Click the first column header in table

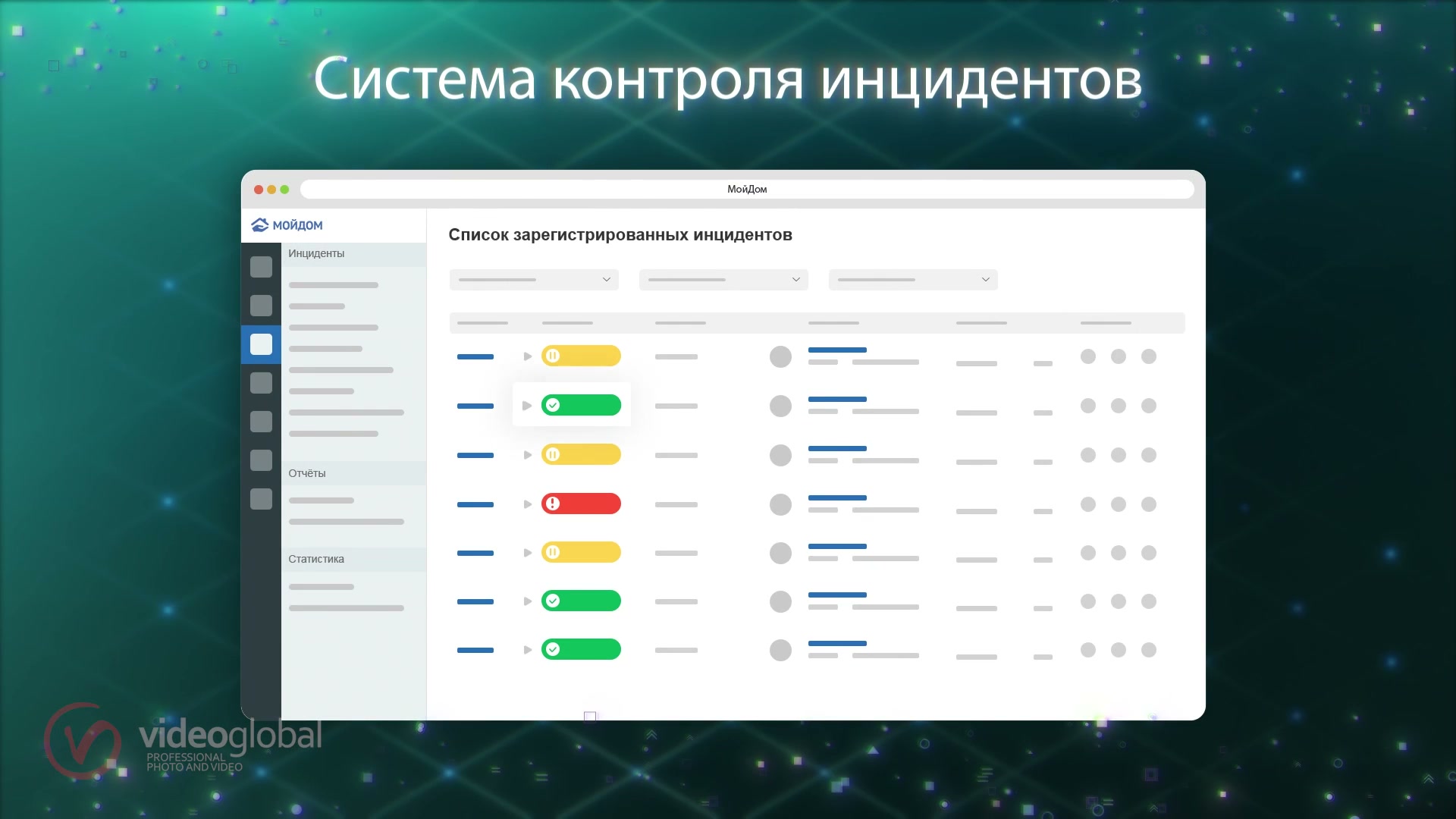pyautogui.click(x=482, y=323)
